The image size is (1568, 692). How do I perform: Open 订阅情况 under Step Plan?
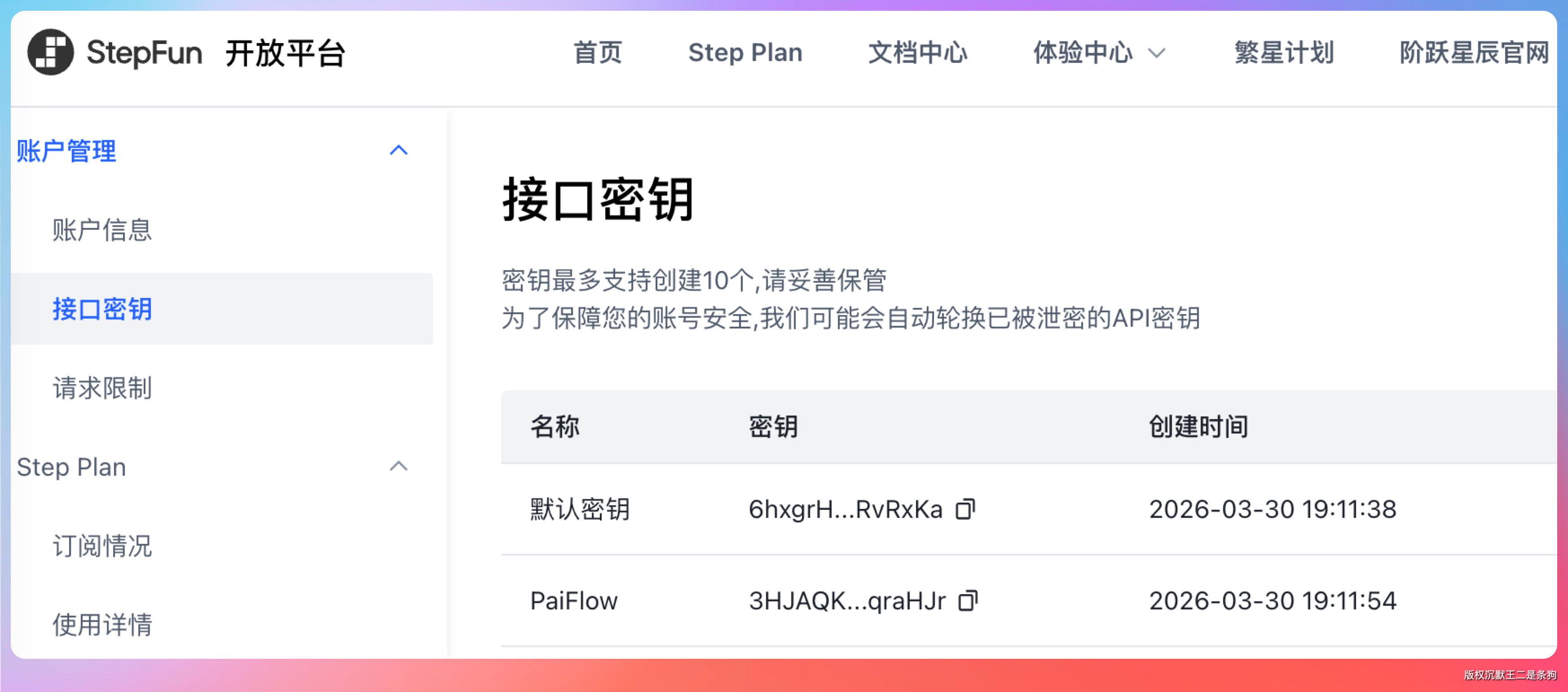coord(101,546)
